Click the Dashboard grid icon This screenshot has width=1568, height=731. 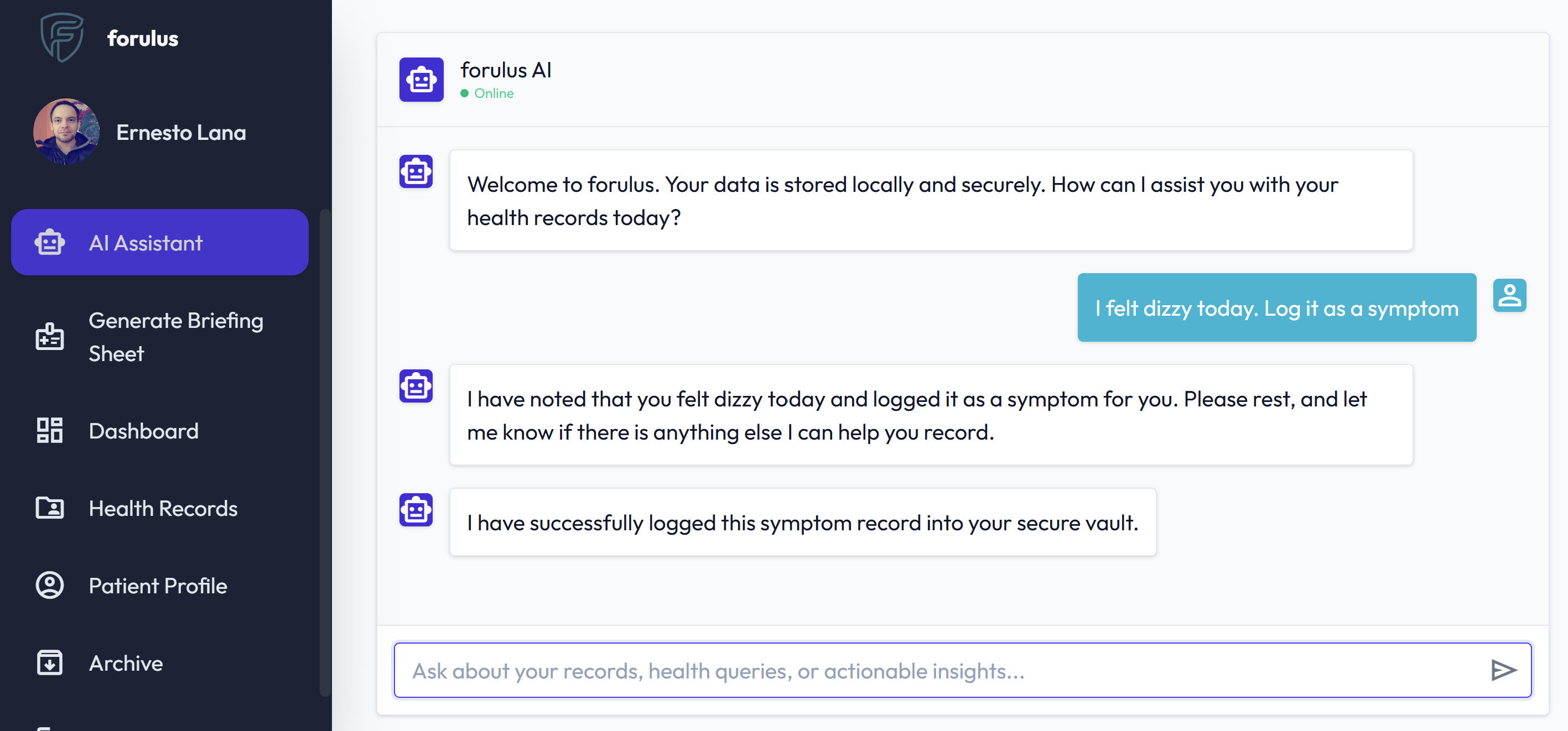[x=49, y=431]
